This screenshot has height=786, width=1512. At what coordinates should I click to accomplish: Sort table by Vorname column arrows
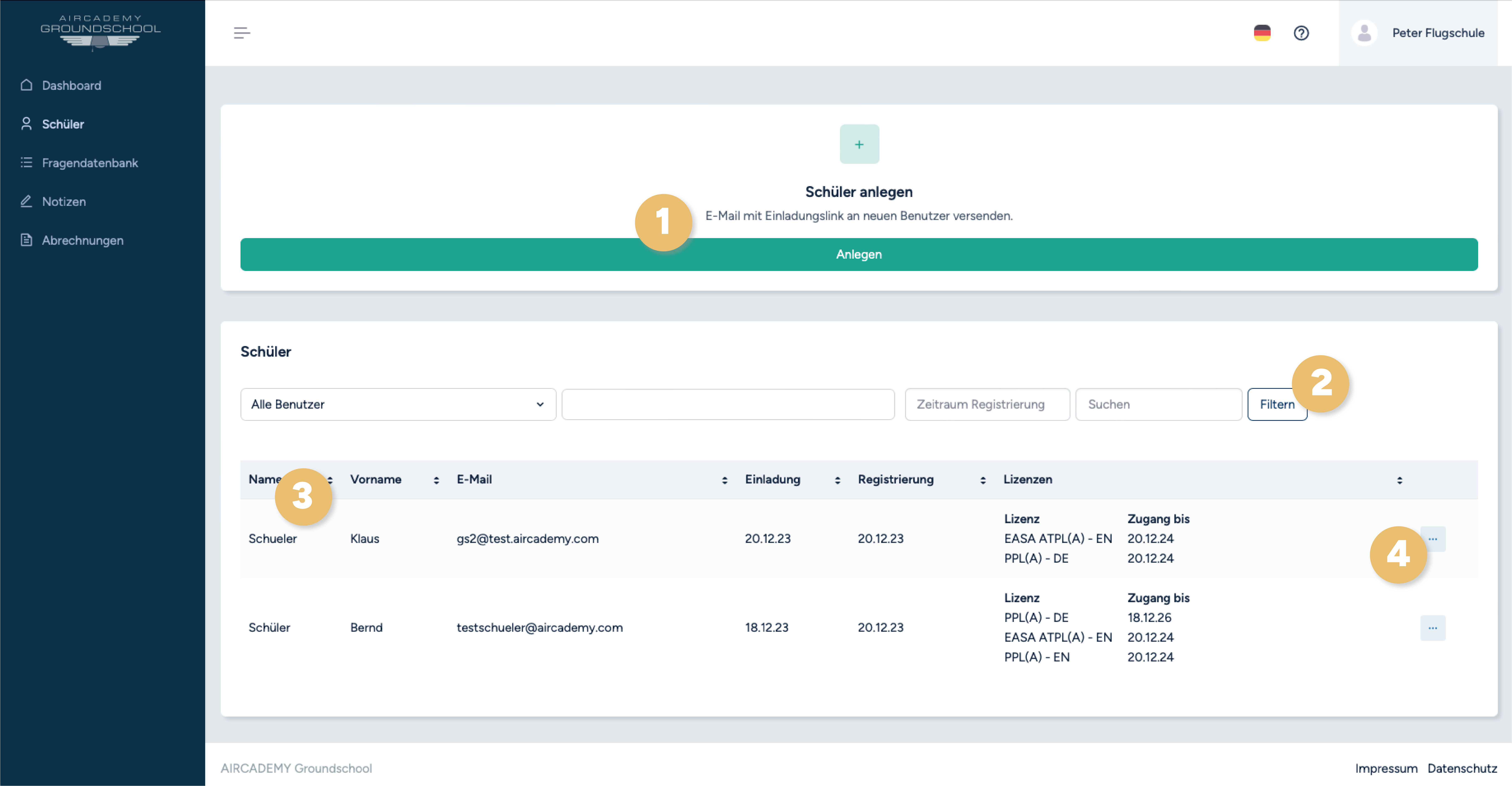pyautogui.click(x=436, y=480)
